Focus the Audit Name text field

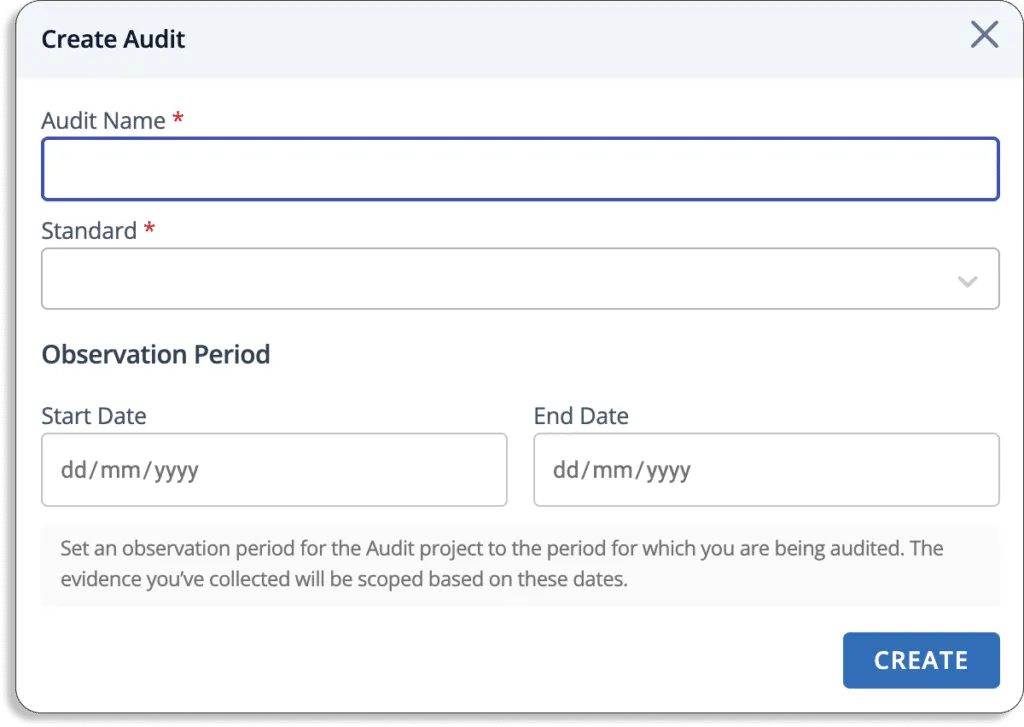(520, 169)
